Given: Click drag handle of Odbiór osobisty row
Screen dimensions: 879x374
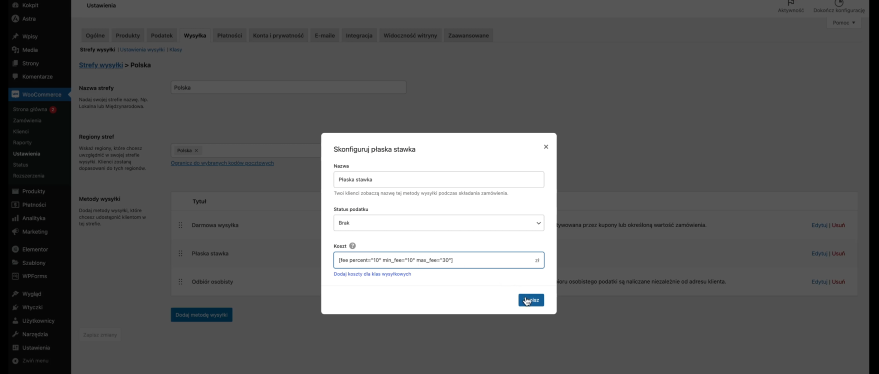Looking at the screenshot, I should pos(181,281).
